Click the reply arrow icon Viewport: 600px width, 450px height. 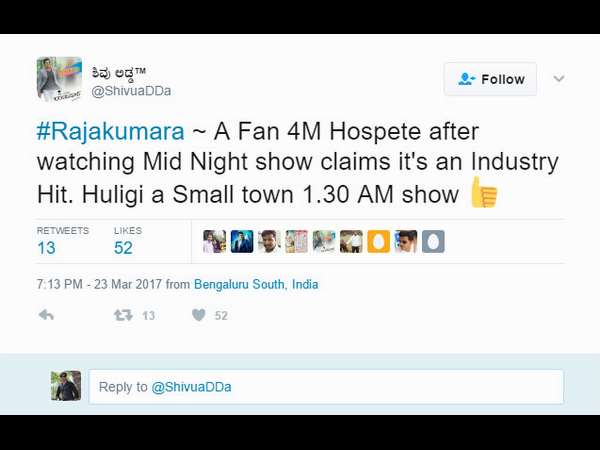(46, 315)
